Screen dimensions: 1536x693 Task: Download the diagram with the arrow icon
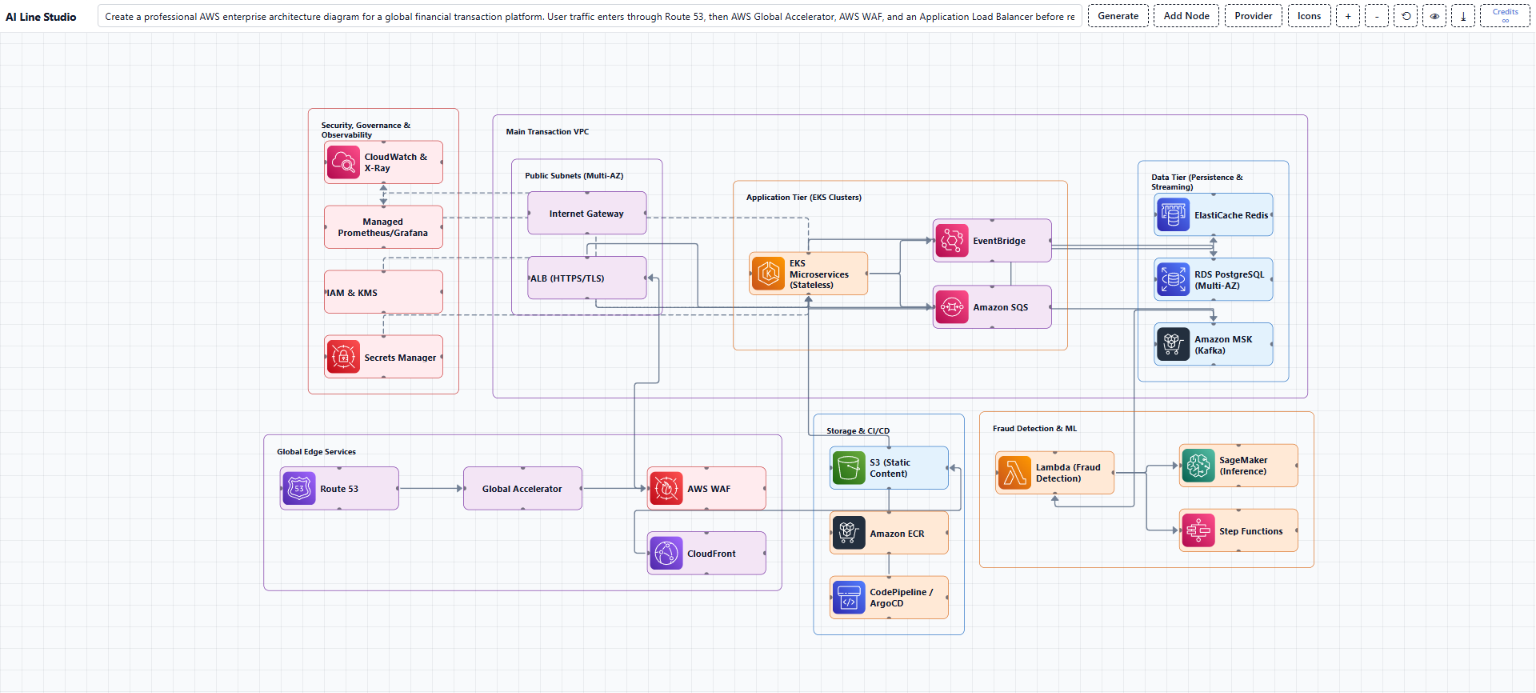coord(1464,16)
